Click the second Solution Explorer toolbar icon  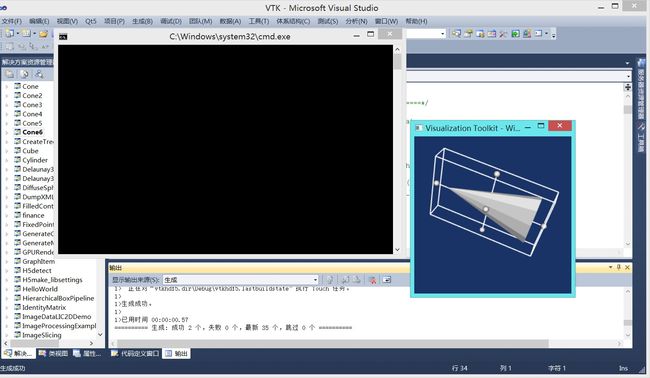pos(24,74)
